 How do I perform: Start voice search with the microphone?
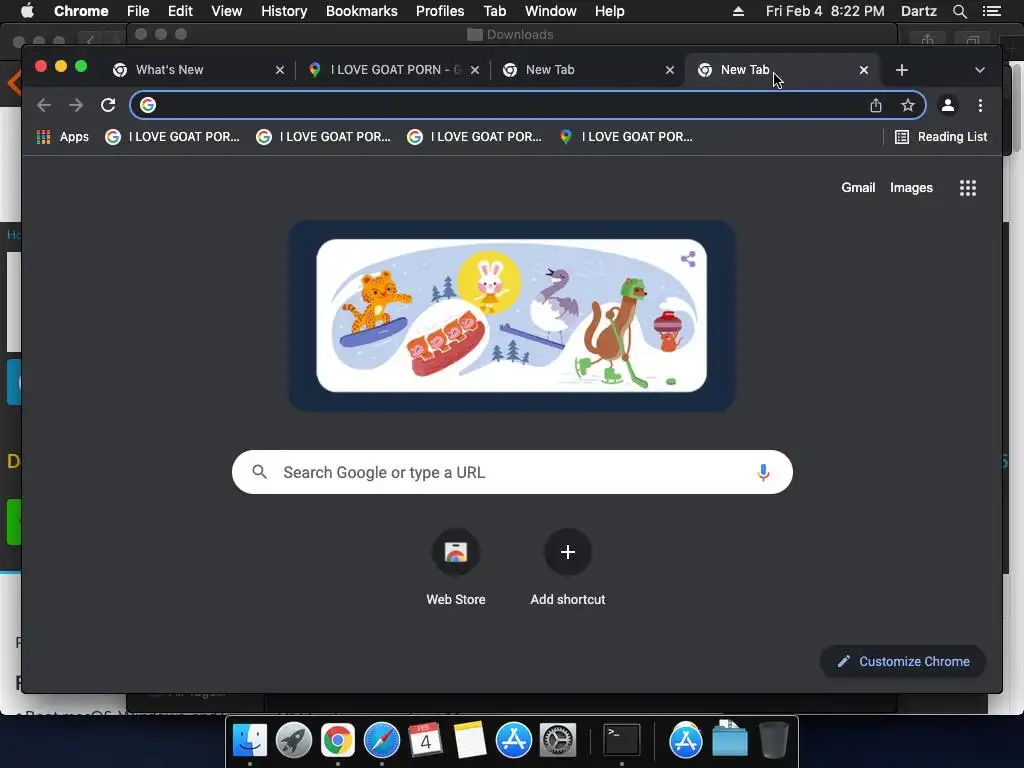pos(763,472)
